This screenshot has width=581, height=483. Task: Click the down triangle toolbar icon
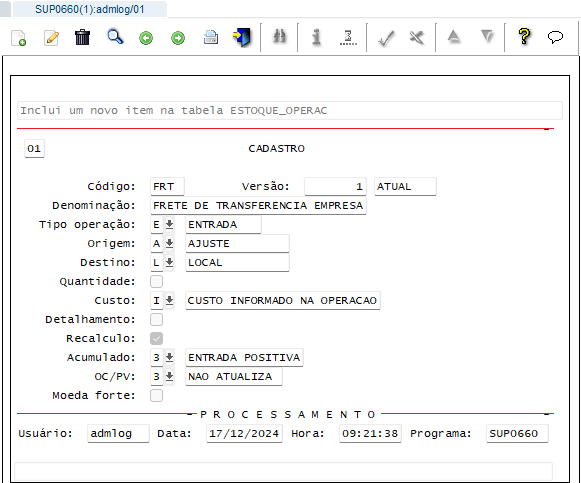point(487,37)
